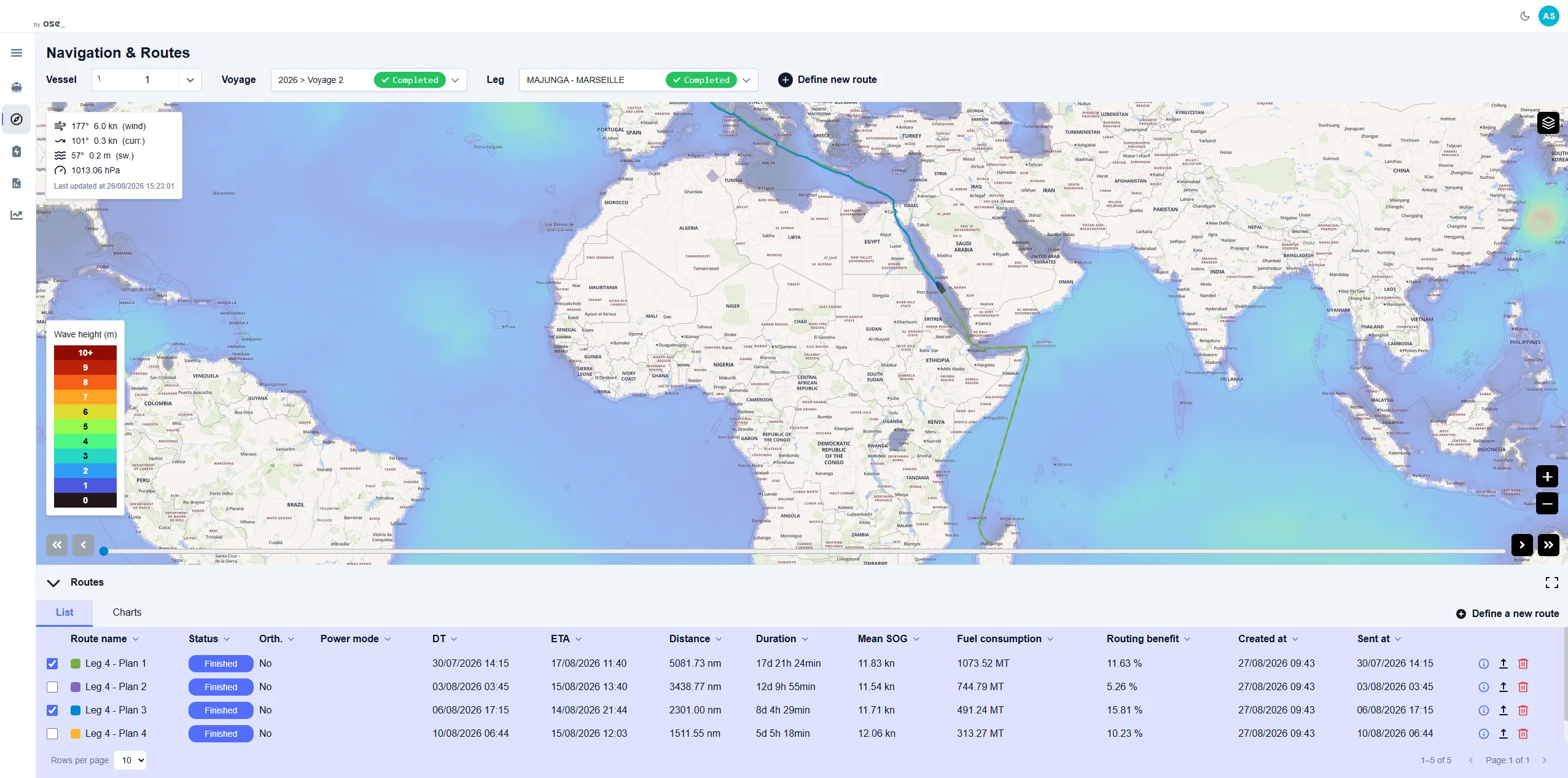Open the map layers control

click(1548, 122)
